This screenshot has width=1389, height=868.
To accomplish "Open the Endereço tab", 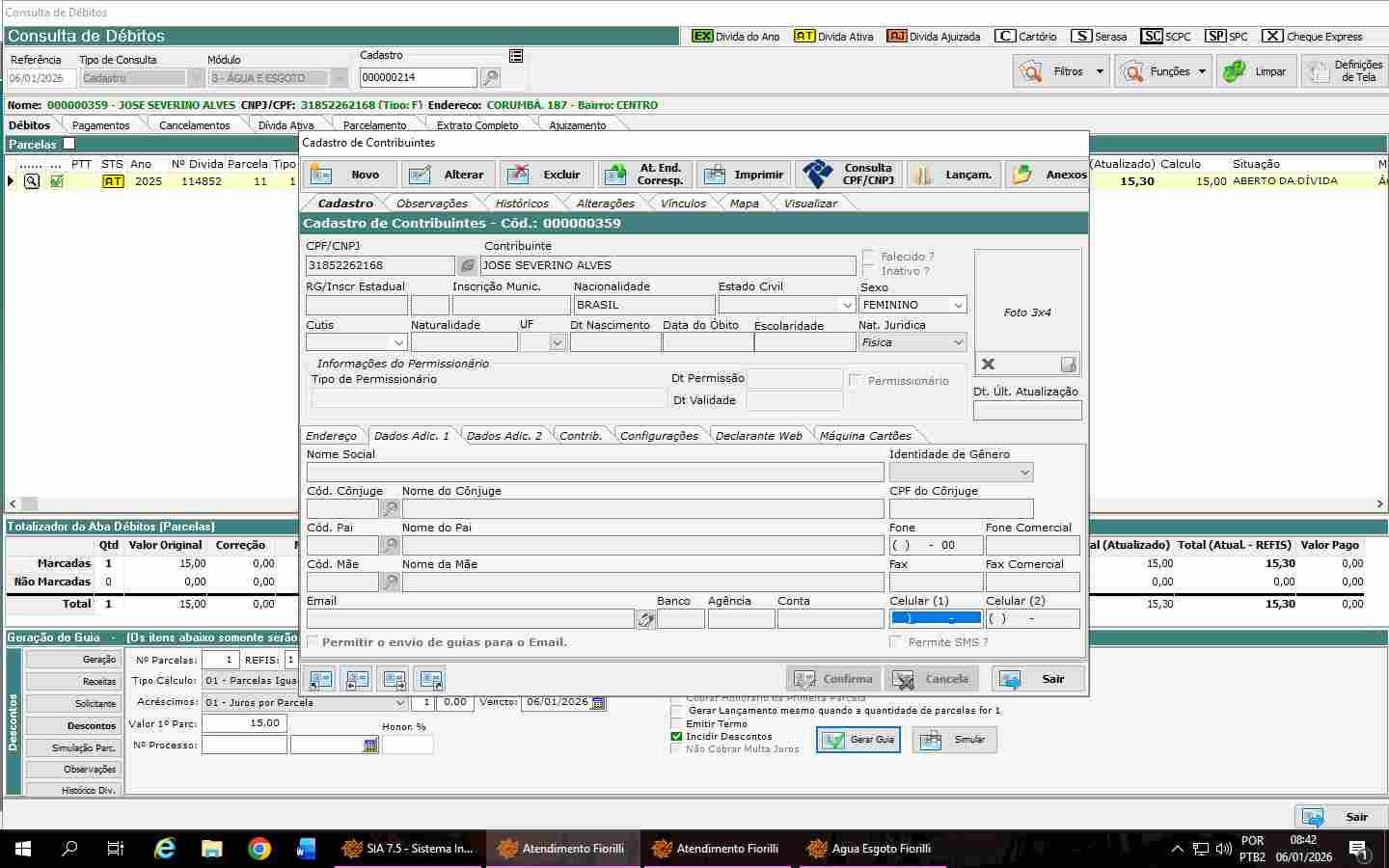I will (331, 436).
